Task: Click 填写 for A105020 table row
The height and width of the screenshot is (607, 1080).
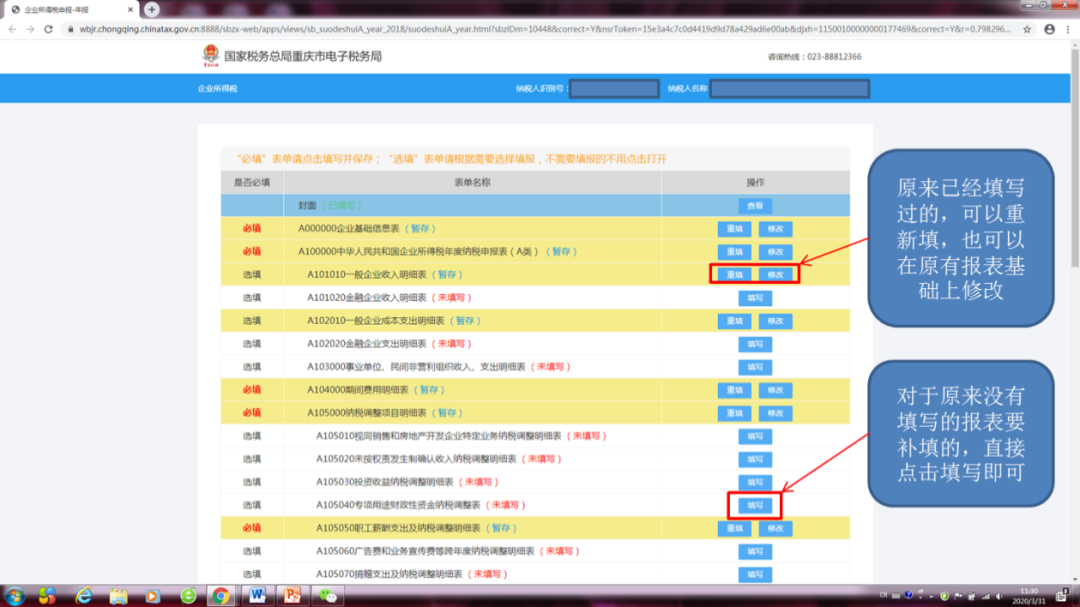Action: point(755,459)
